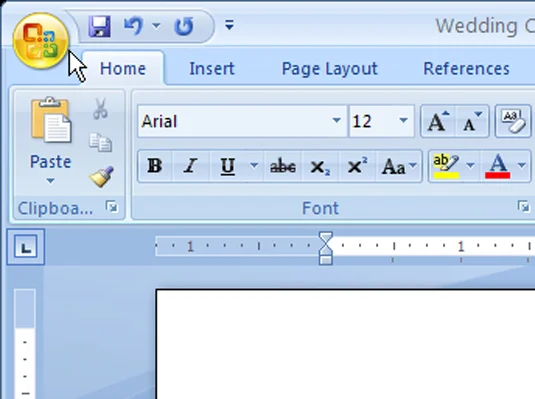Grow the font size
Viewport: 535px width, 399px height.
pyautogui.click(x=438, y=121)
